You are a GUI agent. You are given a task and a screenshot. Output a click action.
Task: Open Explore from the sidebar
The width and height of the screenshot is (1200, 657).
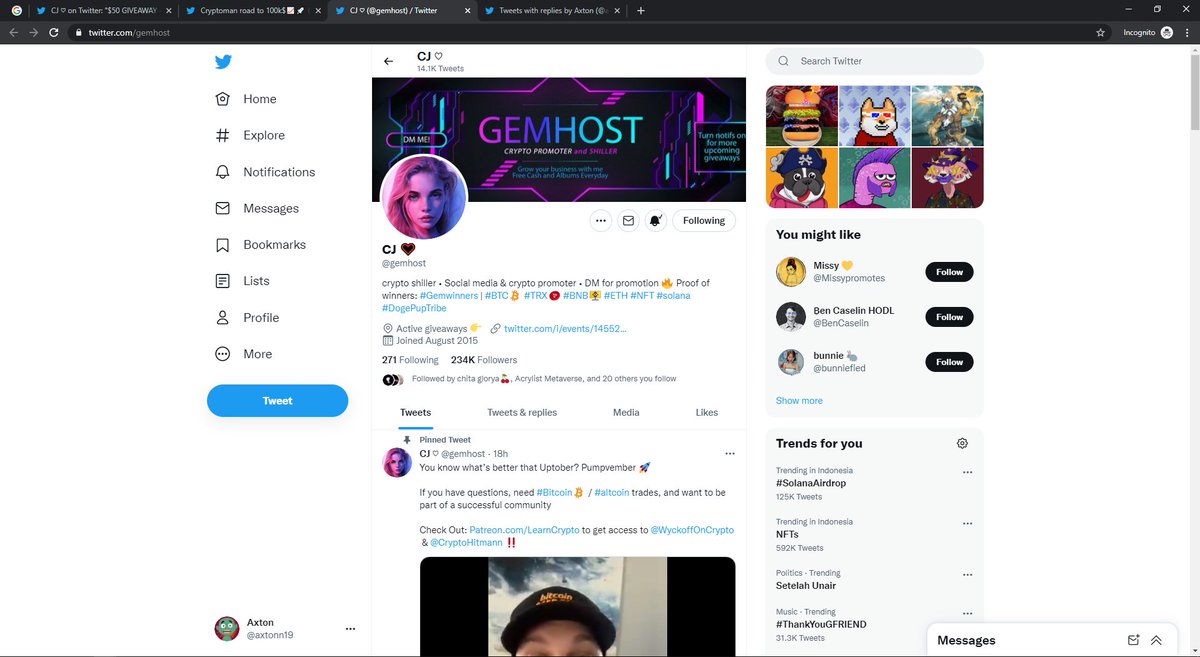click(x=250, y=135)
